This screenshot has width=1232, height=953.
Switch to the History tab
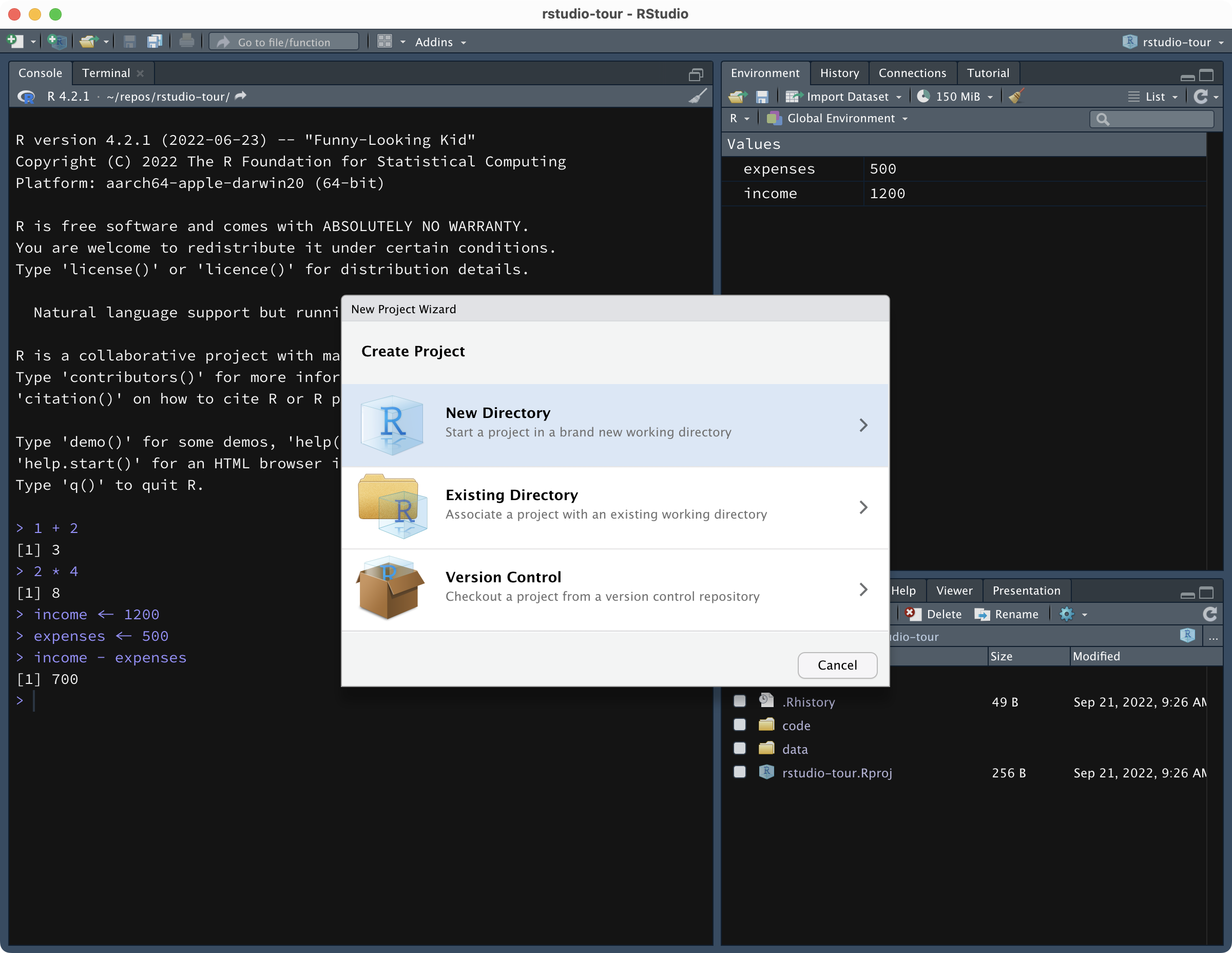click(839, 73)
